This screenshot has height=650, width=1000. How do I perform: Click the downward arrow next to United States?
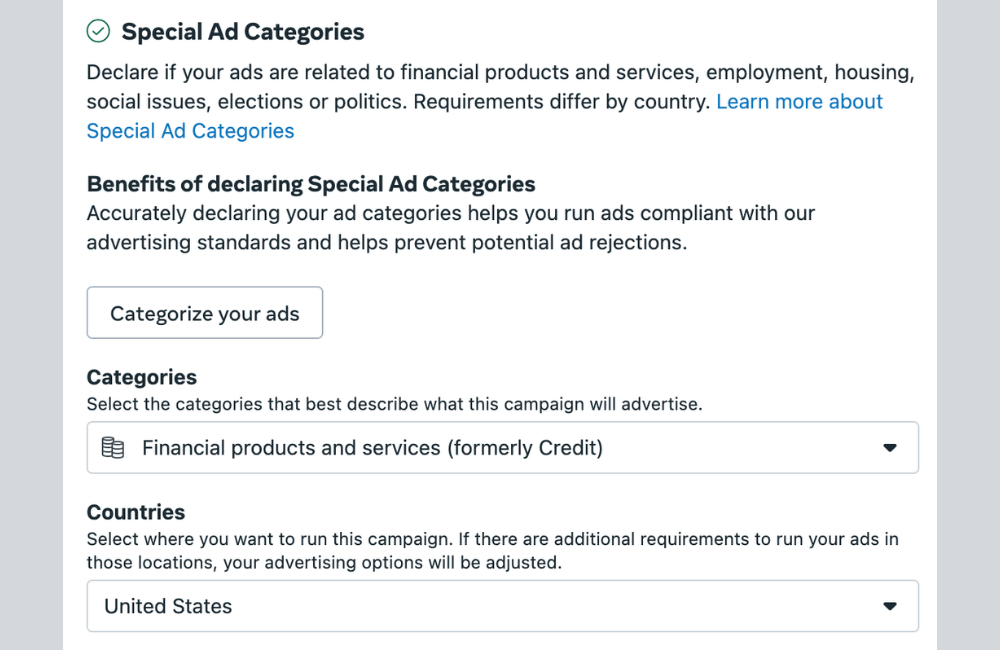tap(889, 606)
